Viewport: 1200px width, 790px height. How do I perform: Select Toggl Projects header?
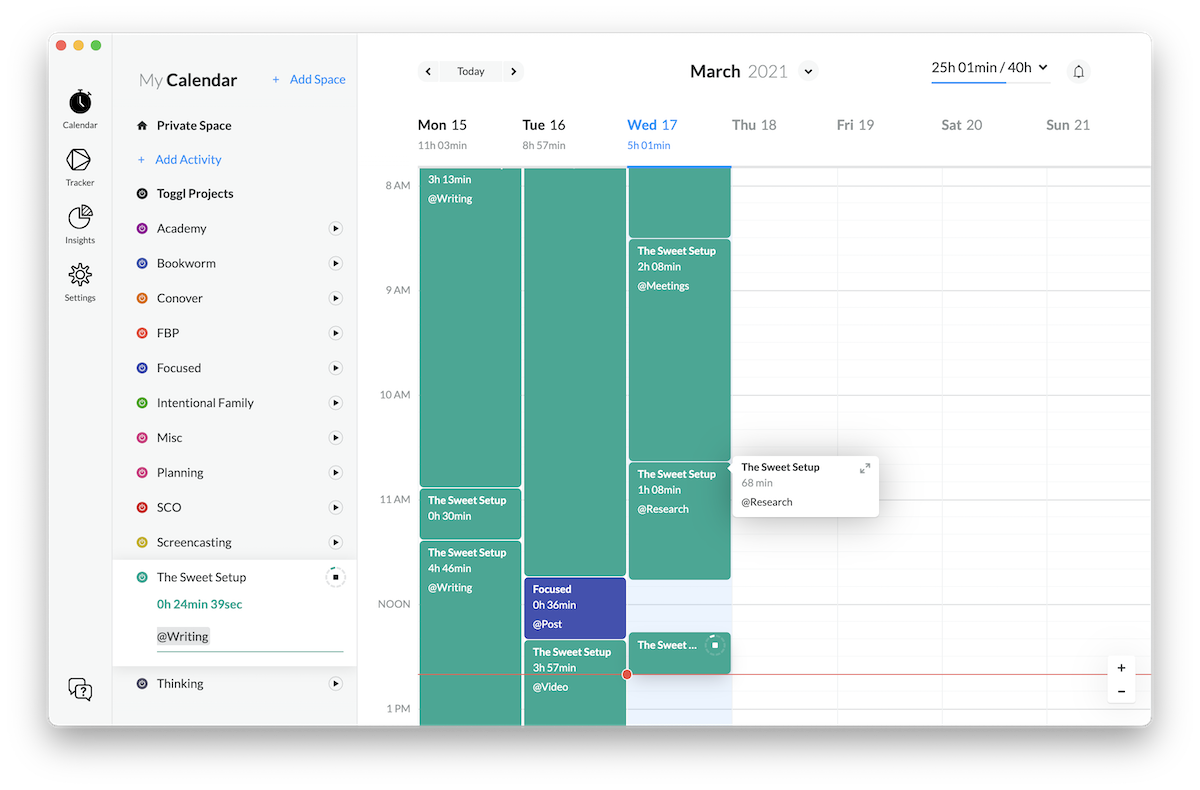coord(195,194)
